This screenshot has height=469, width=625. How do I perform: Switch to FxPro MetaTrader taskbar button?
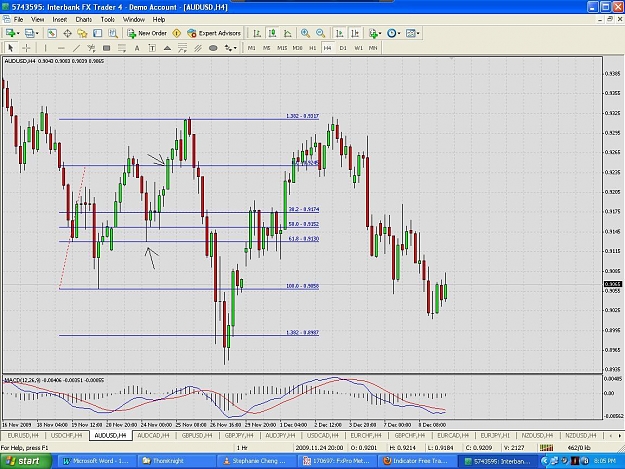[337, 461]
